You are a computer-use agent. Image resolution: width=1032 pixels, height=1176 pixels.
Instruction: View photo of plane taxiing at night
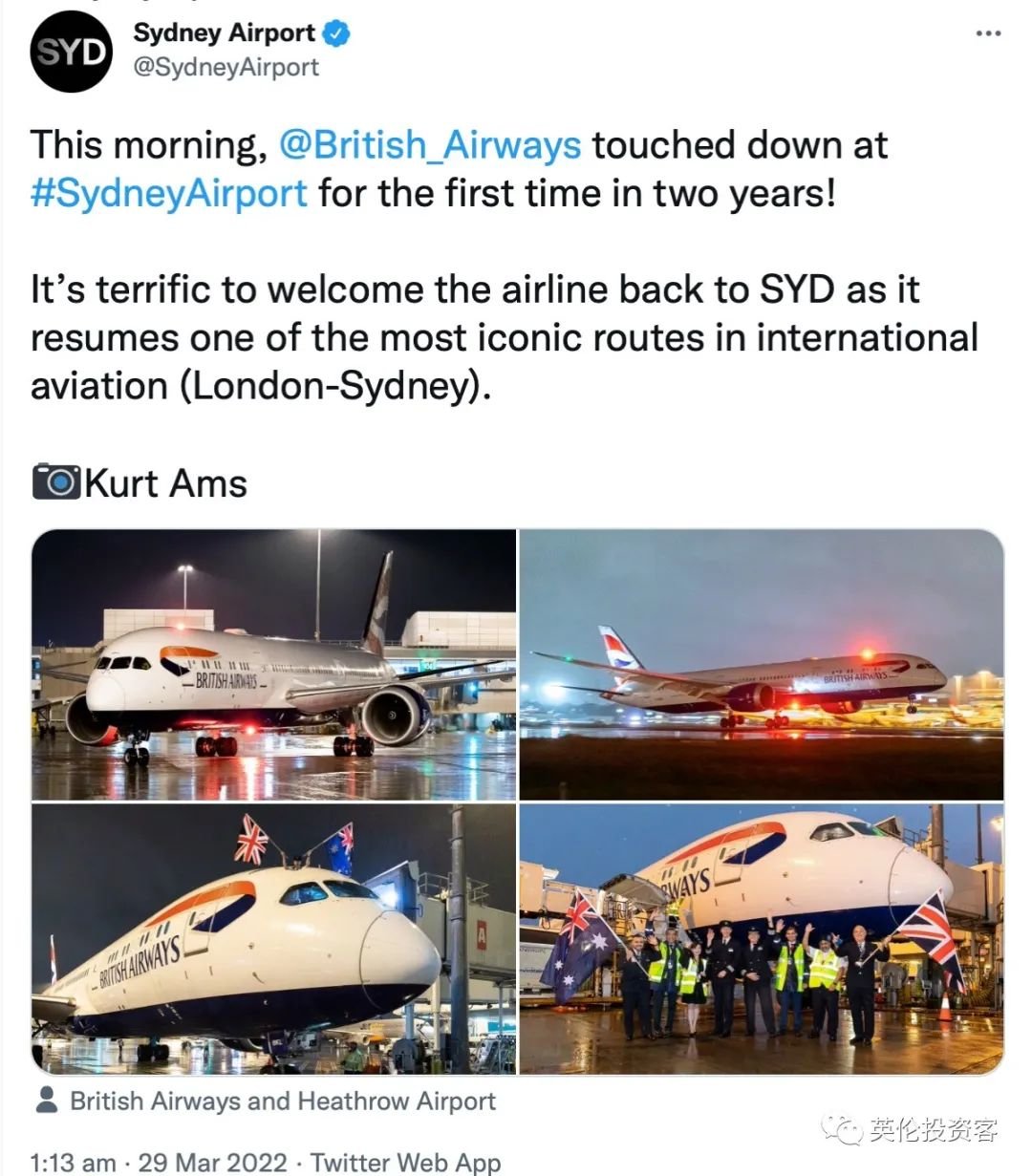274,665
